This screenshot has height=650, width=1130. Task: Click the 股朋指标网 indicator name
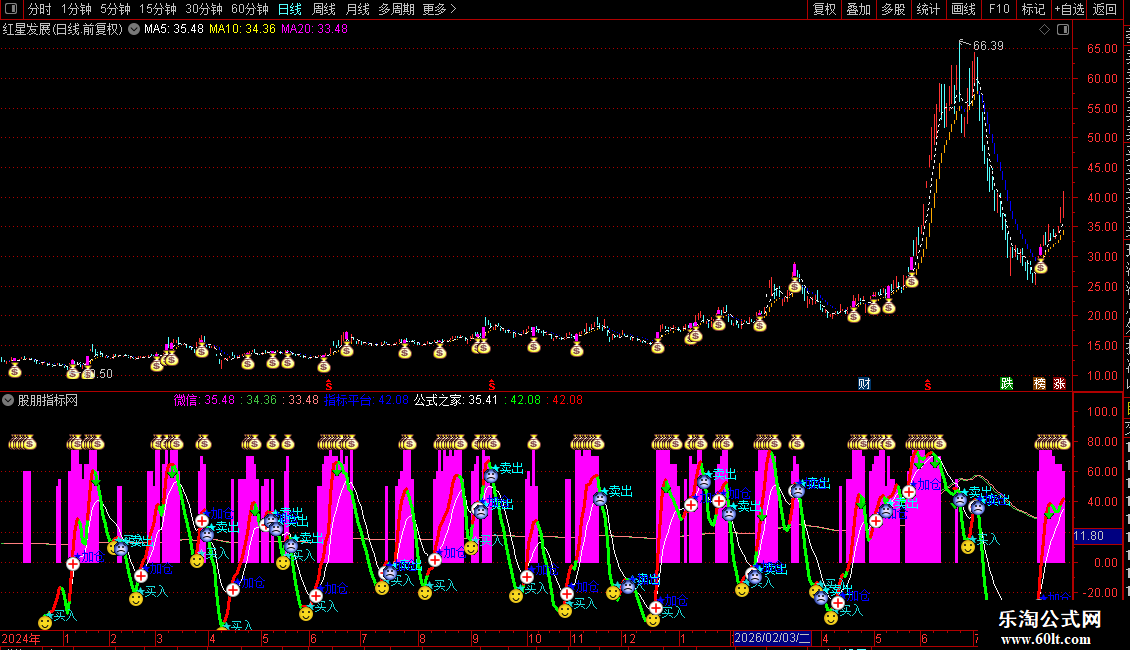tap(48, 400)
